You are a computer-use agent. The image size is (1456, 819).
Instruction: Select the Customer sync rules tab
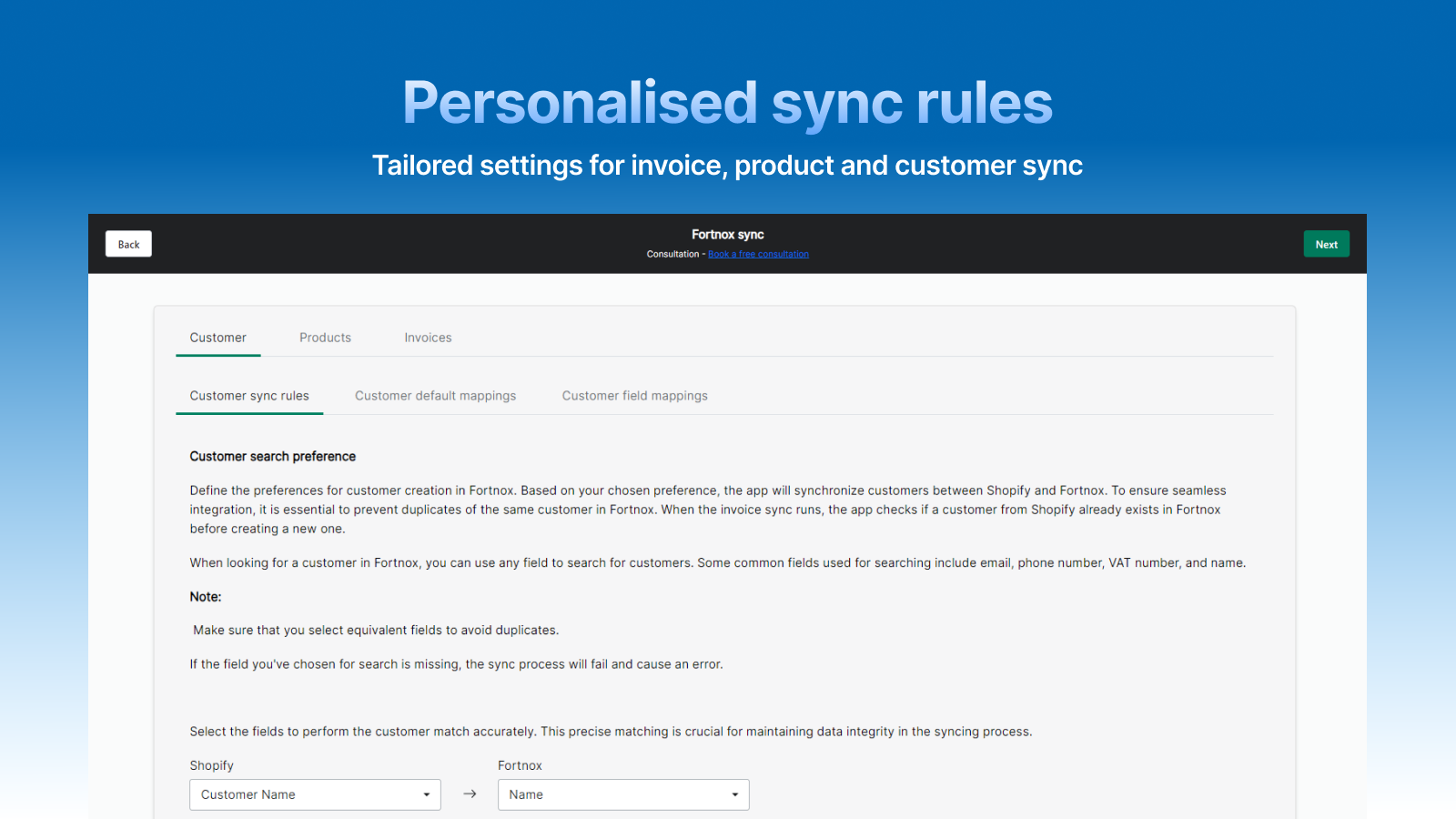[x=248, y=395]
